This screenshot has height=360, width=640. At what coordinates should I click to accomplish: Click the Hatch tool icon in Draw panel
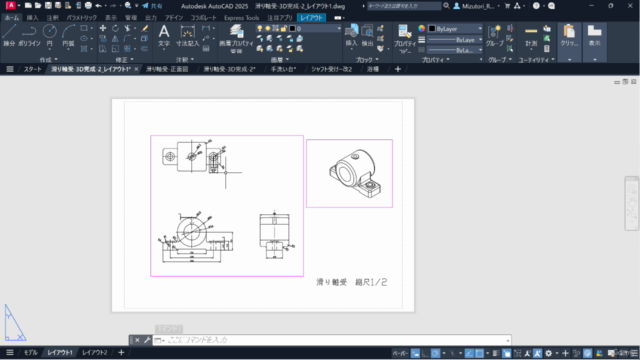(x=84, y=49)
